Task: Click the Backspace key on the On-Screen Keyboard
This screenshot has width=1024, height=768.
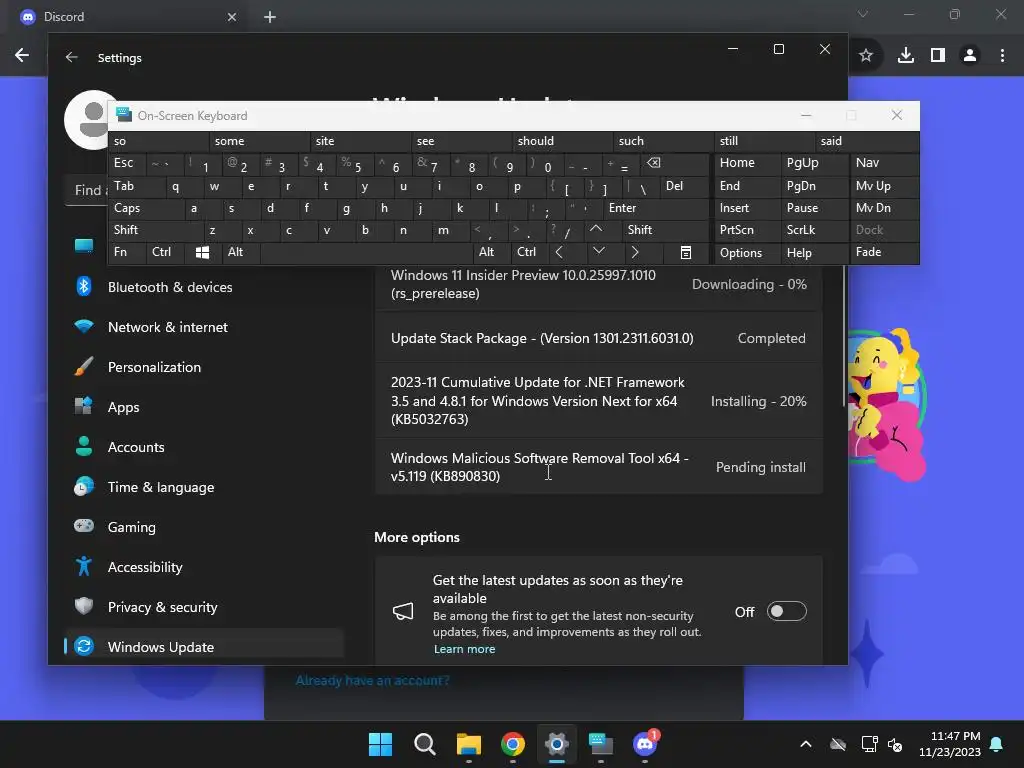Action: pyautogui.click(x=673, y=163)
